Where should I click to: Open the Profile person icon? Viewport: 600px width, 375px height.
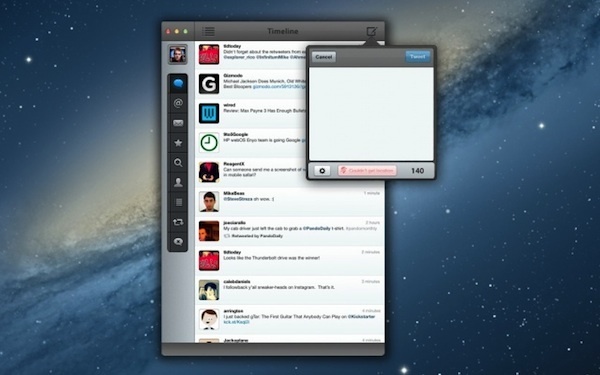tap(178, 183)
